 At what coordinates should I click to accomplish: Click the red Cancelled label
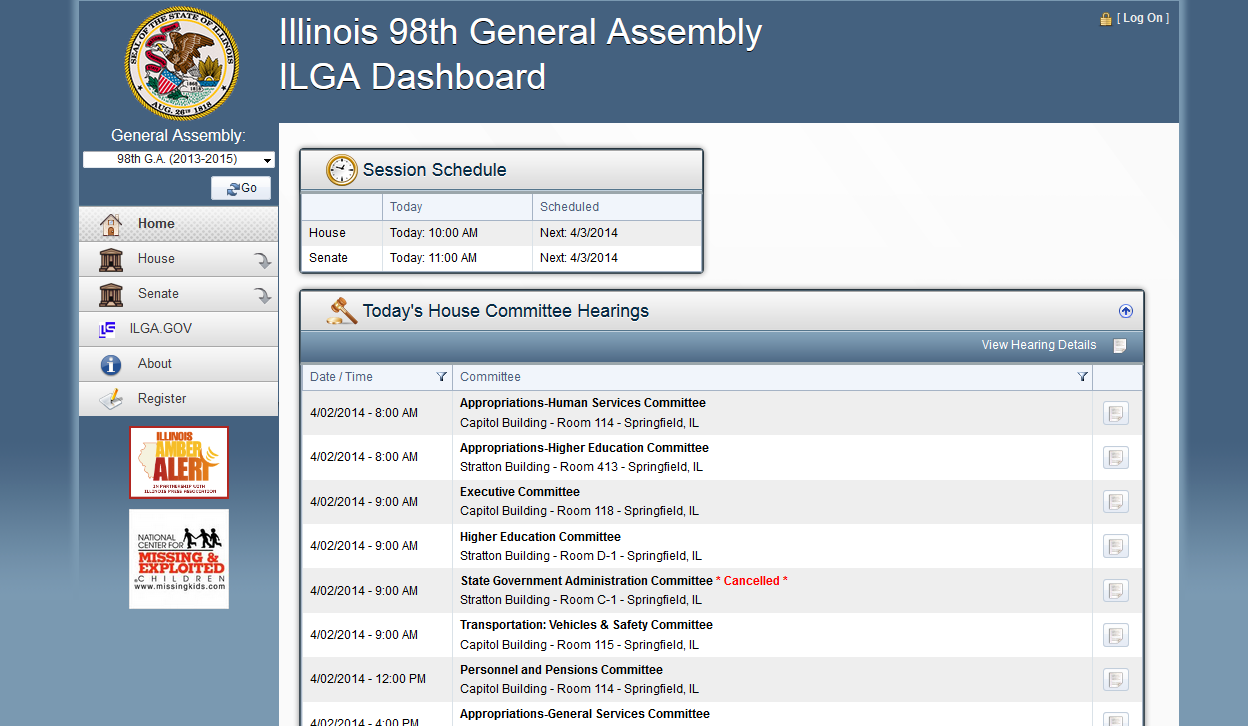coord(752,581)
